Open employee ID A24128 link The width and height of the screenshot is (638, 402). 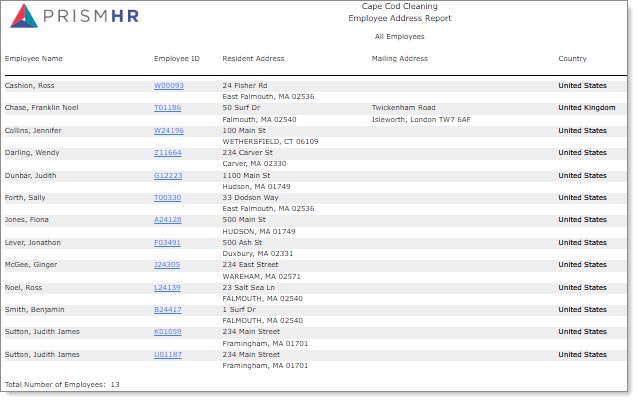(168, 220)
